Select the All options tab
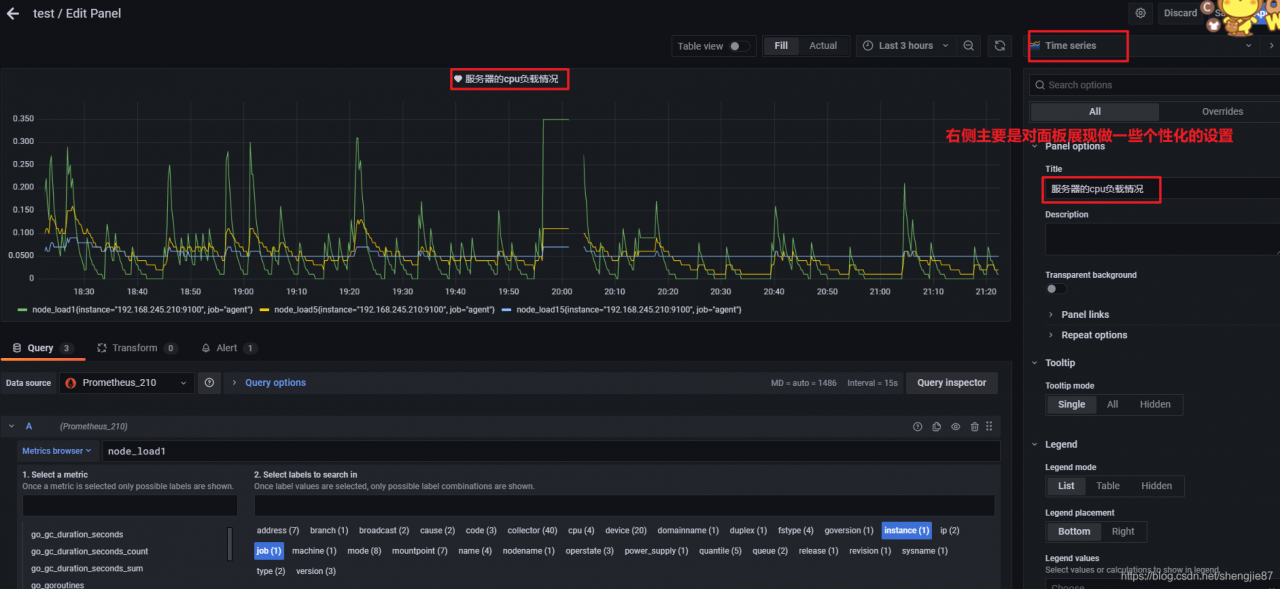This screenshot has width=1280, height=589. [x=1095, y=112]
